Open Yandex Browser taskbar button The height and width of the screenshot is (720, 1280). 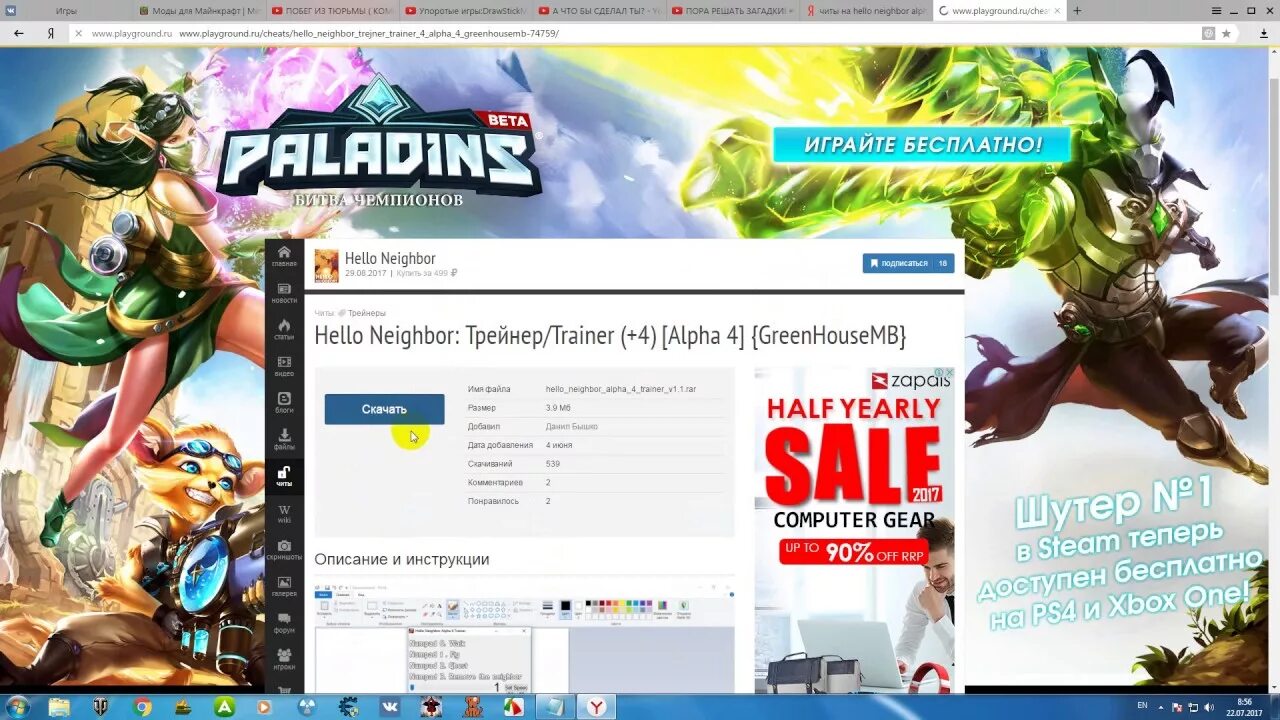coord(596,707)
